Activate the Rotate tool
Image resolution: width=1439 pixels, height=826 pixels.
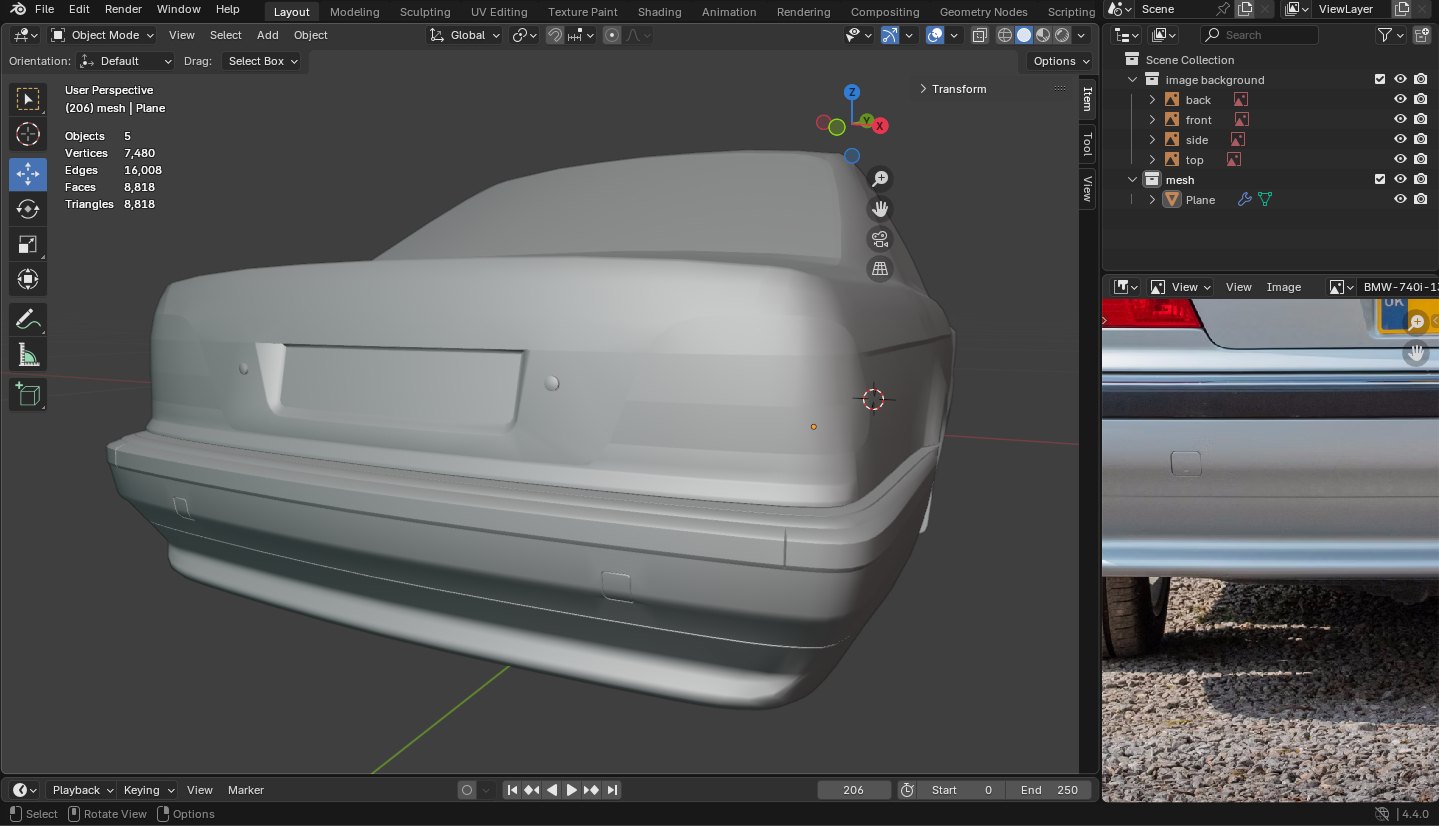pos(28,209)
